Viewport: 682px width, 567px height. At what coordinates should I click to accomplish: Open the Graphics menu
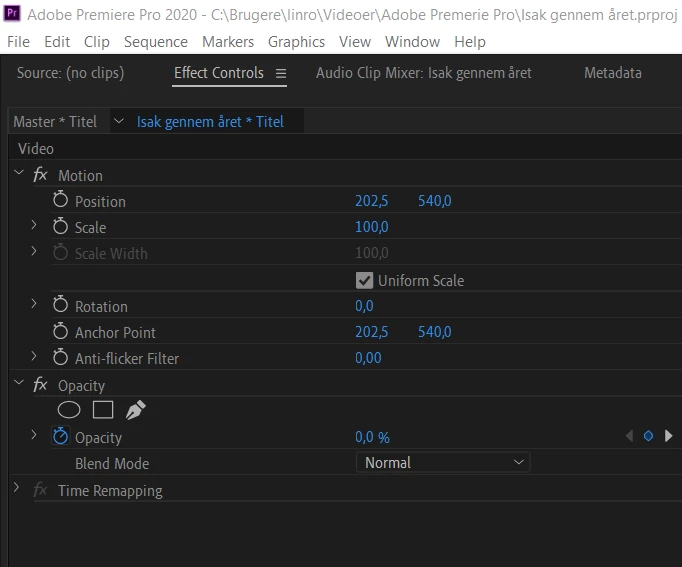pos(296,42)
